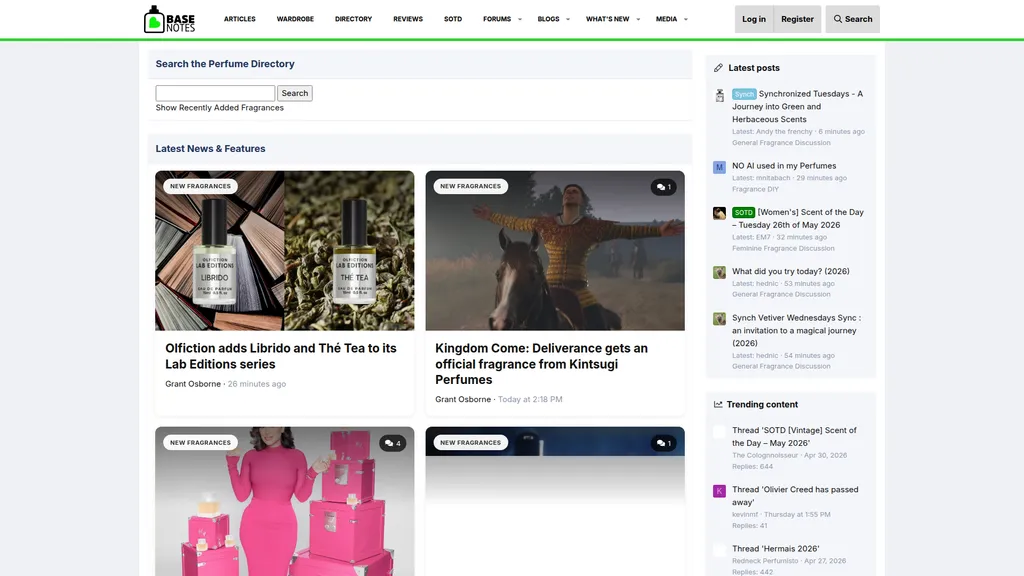The height and width of the screenshot is (576, 1024).
Task: Click the blue Synch tag label
Action: coord(744,94)
